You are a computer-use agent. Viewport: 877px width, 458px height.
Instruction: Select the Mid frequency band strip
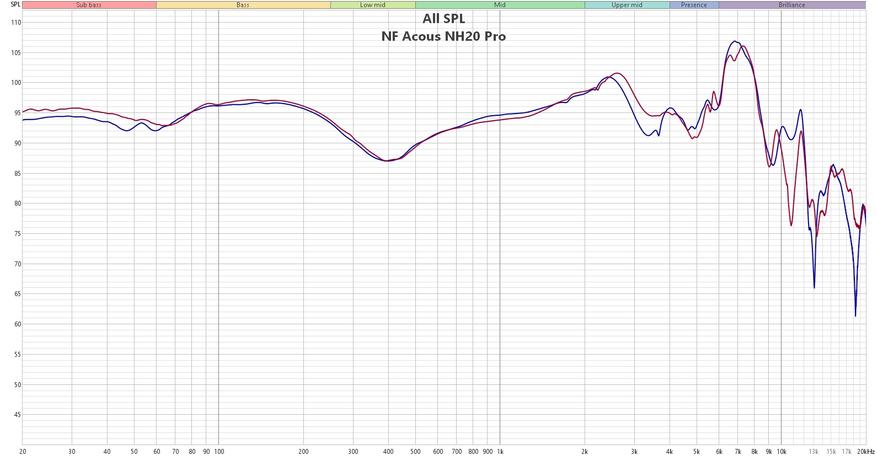click(x=500, y=5)
